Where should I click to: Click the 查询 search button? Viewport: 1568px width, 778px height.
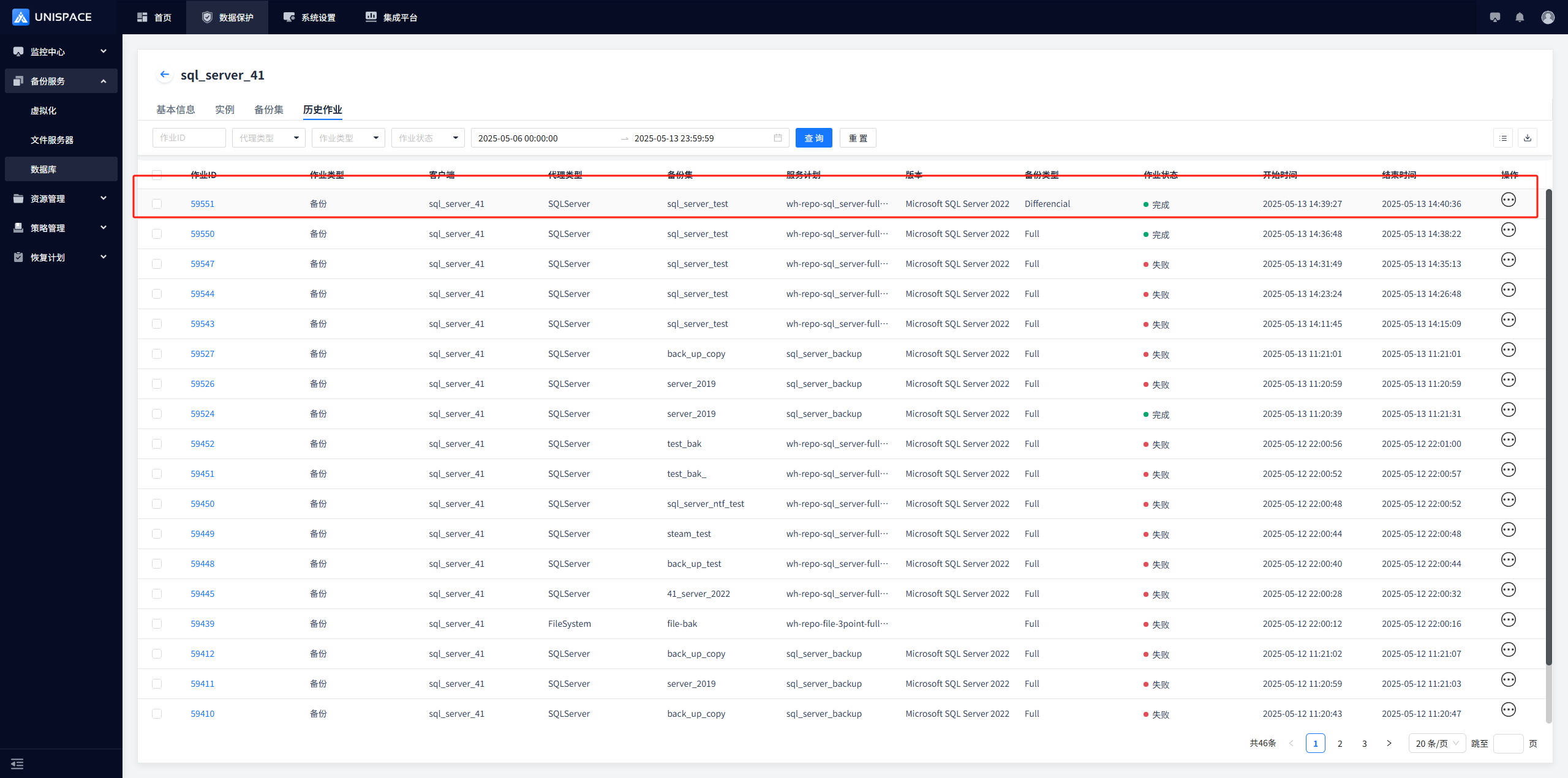[813, 138]
